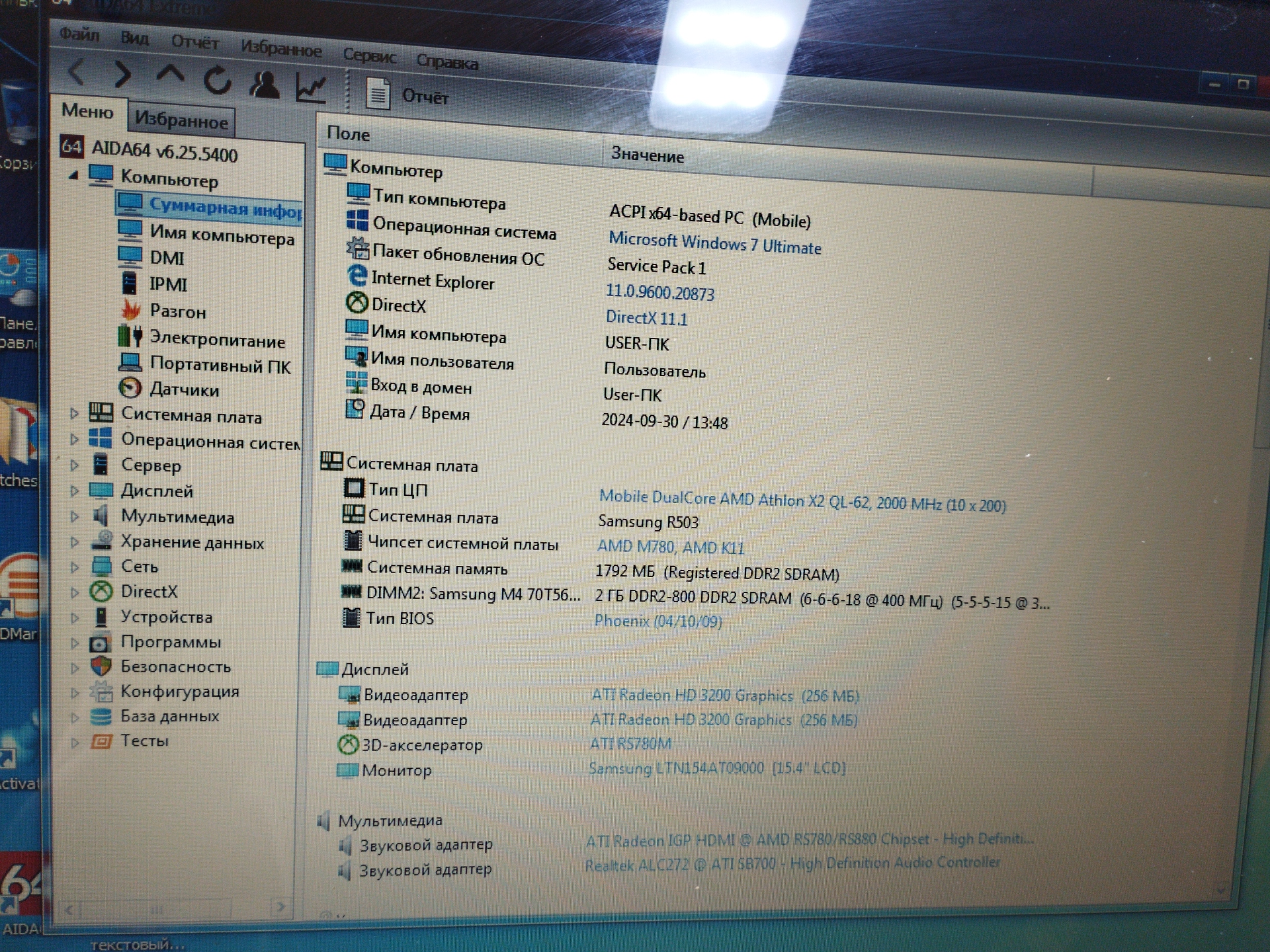Open the Сервис menu

coord(369,56)
